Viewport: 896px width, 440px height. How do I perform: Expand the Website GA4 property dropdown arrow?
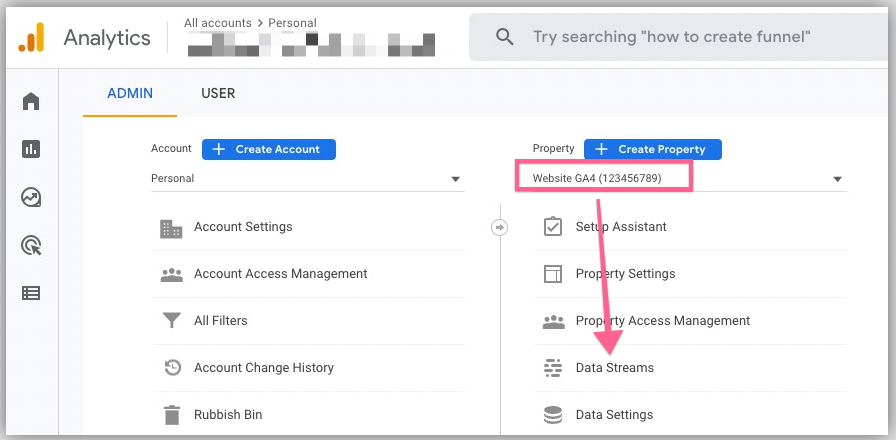coord(837,179)
